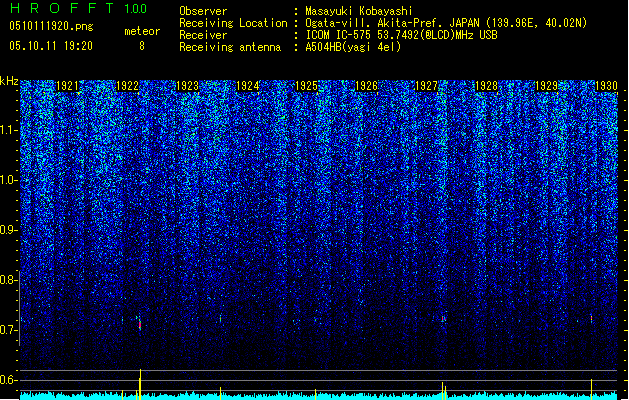Click the 0.8 frequency axis label
629x400 pixels.
click(x=7, y=280)
